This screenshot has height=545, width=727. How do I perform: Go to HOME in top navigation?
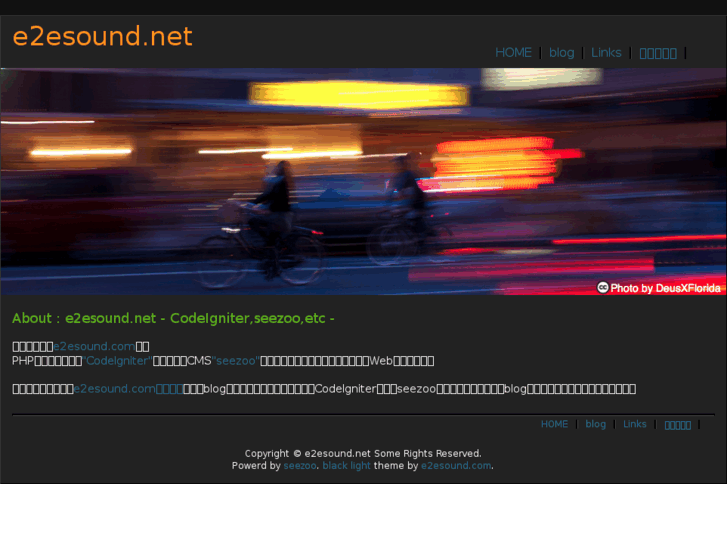513,53
